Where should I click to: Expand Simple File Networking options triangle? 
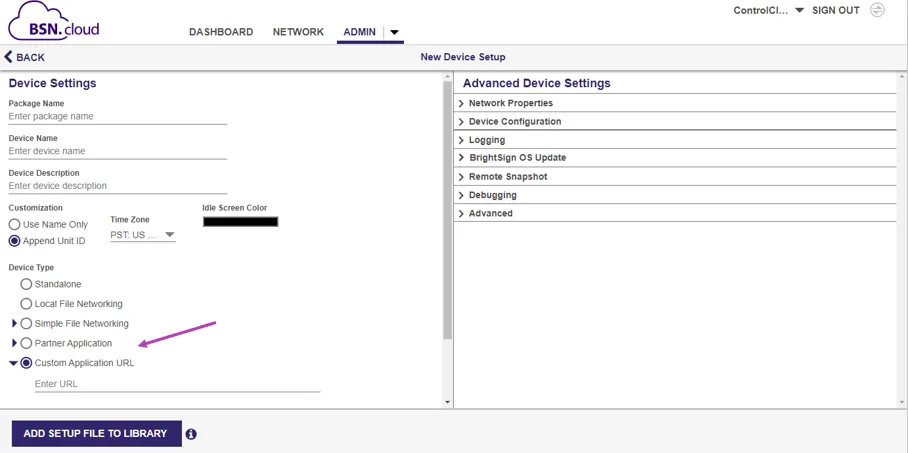[x=14, y=323]
